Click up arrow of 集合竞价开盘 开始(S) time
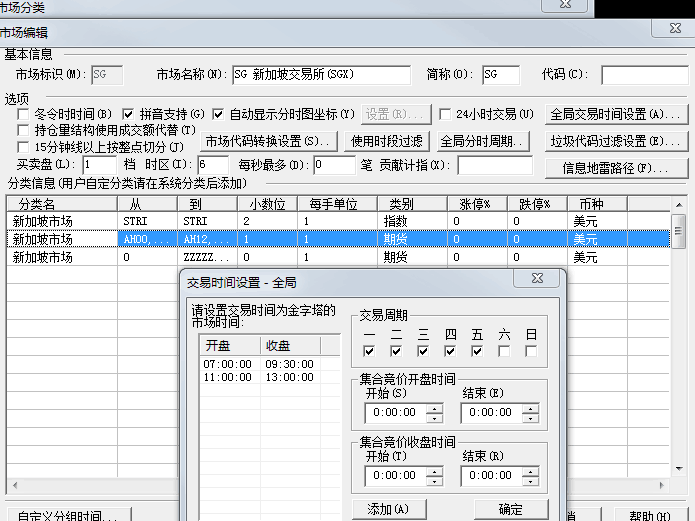 (433, 408)
